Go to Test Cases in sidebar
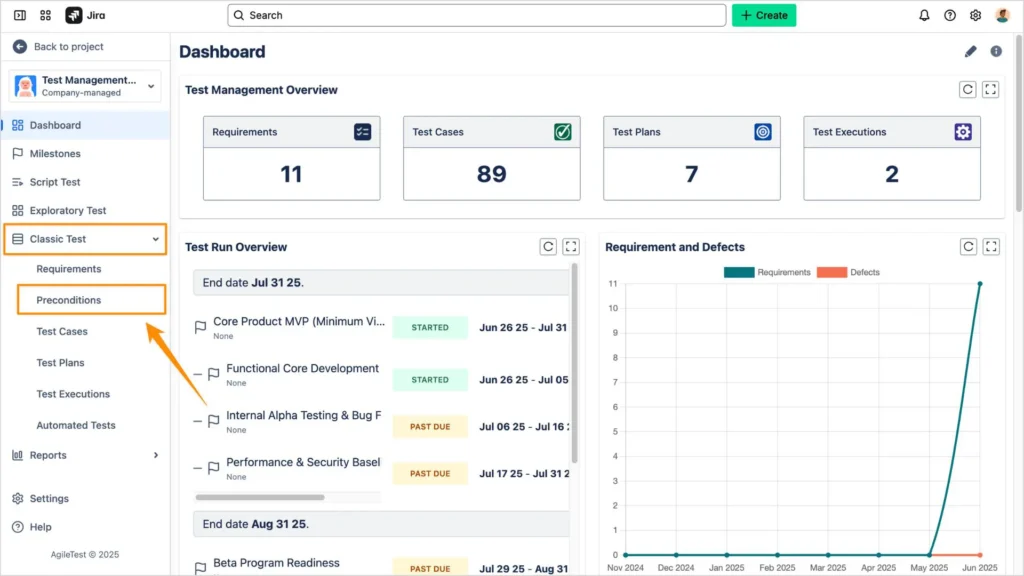 coord(62,331)
